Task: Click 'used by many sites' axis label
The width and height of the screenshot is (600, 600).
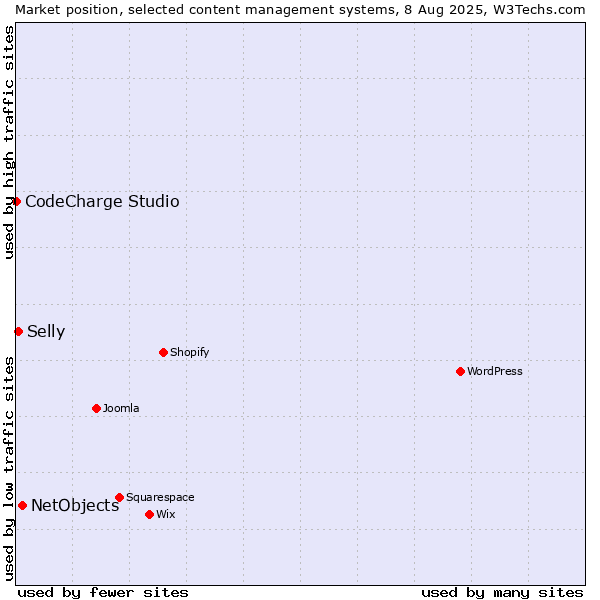Action: pos(502,593)
